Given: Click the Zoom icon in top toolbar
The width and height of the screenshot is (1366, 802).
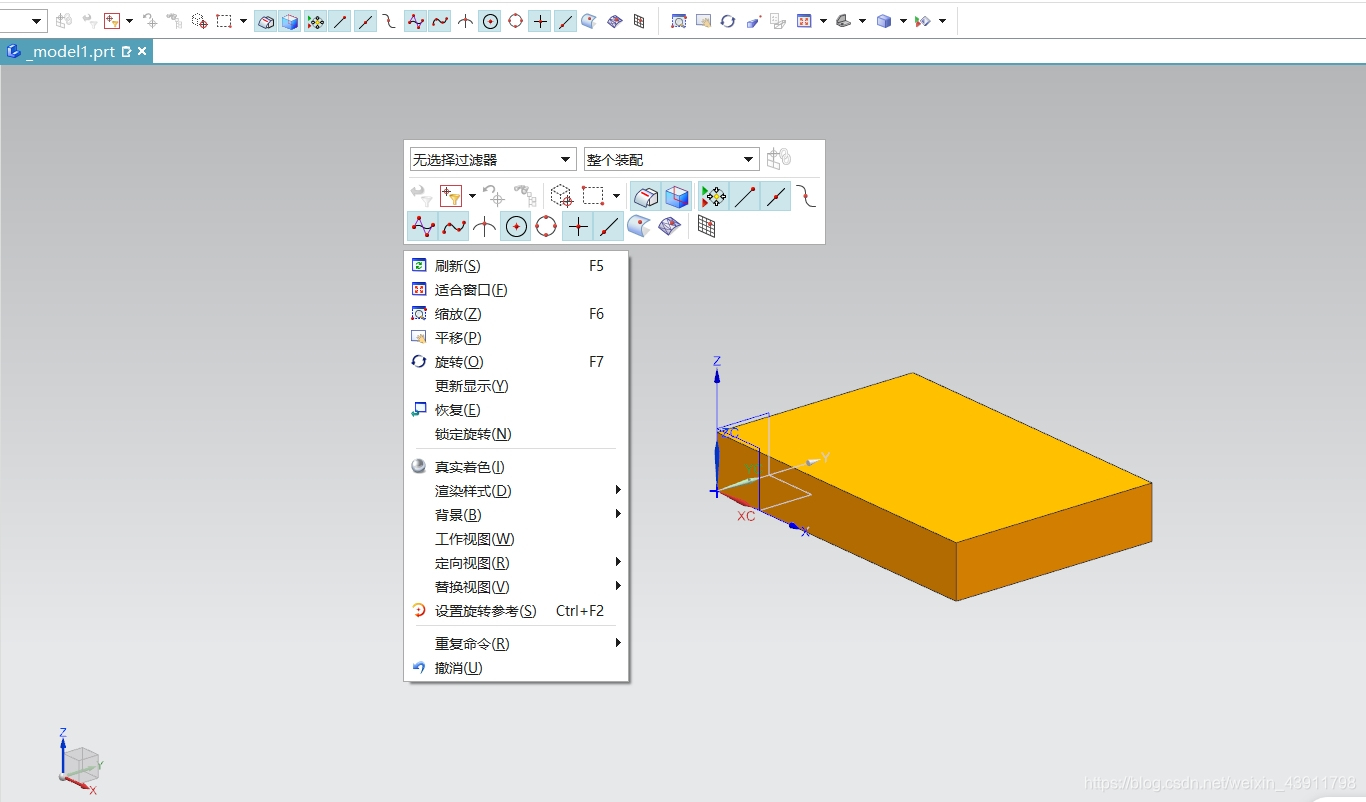Looking at the screenshot, I should tap(679, 20).
